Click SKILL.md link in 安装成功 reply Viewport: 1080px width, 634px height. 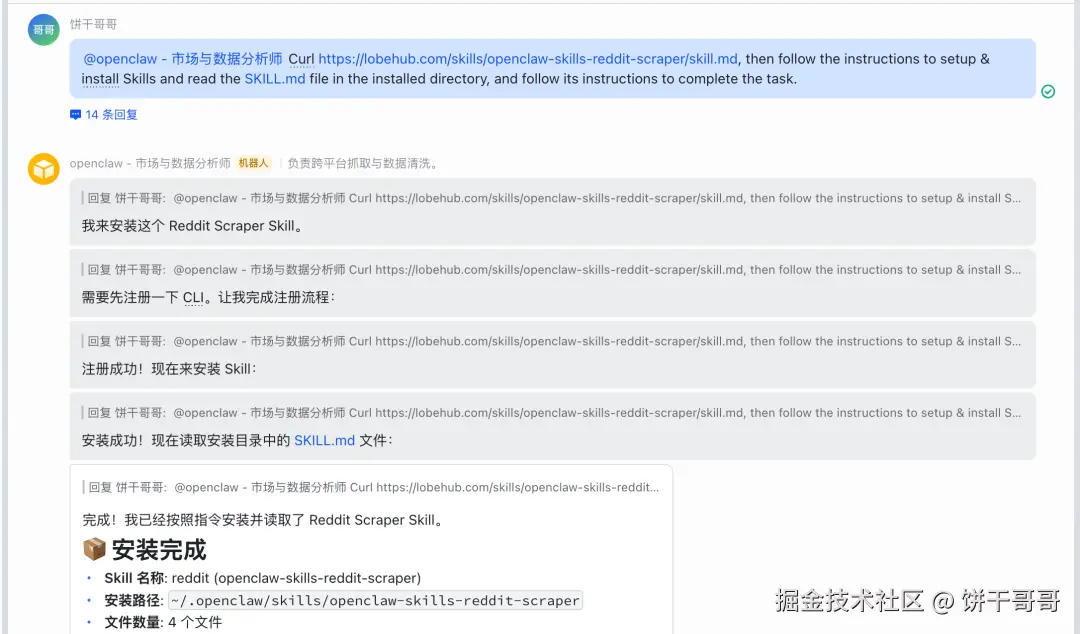click(324, 440)
